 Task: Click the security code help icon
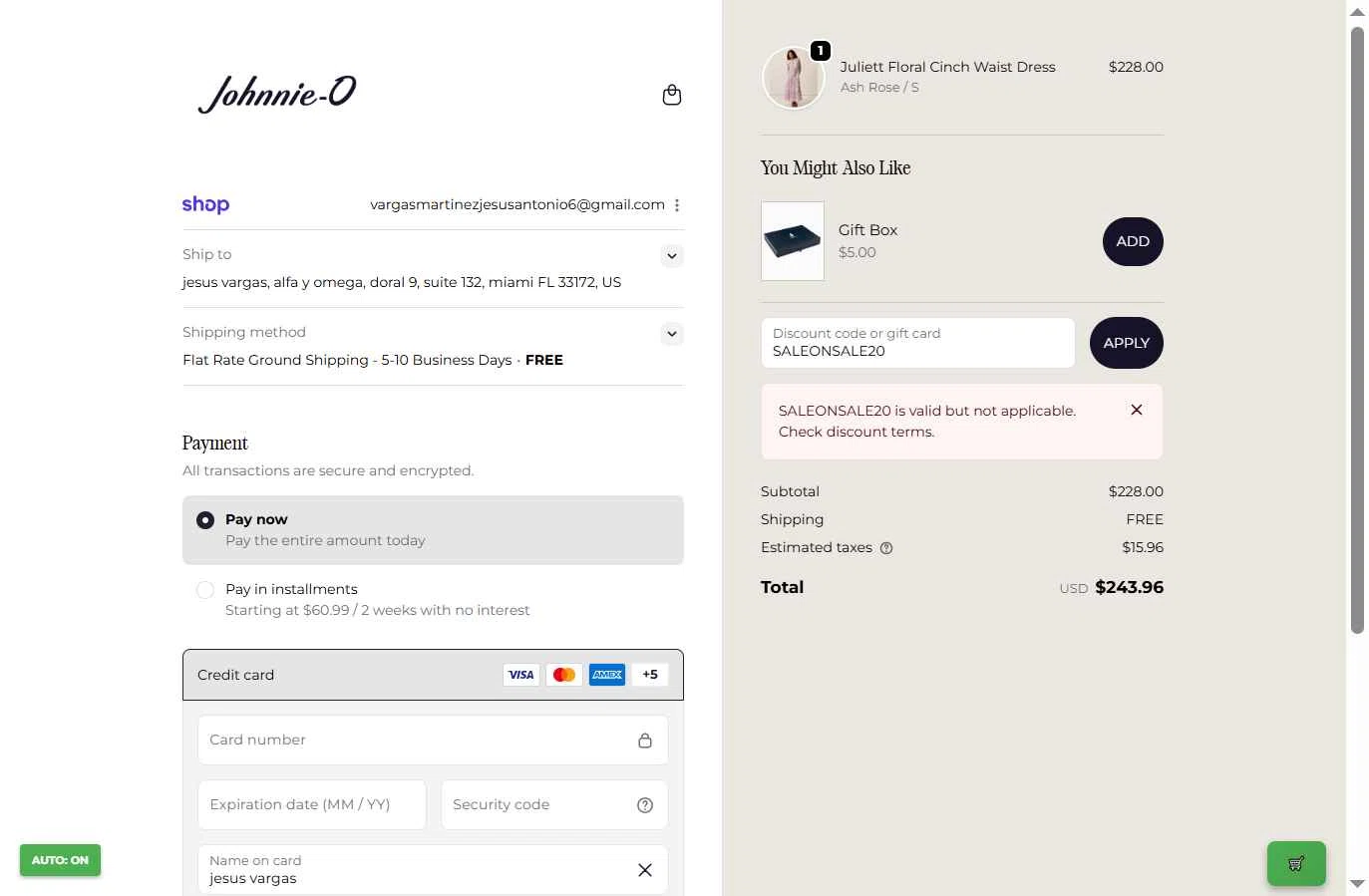[645, 805]
